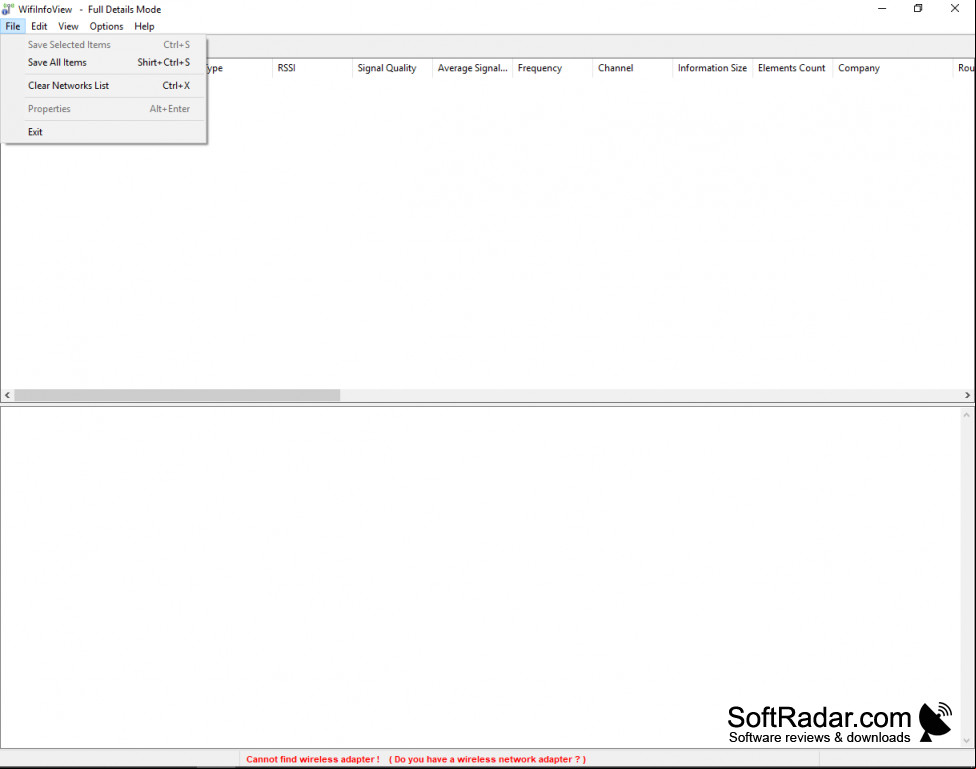Viewport: 976px width, 769px height.
Task: Open the Edit menu
Action: pos(39,26)
